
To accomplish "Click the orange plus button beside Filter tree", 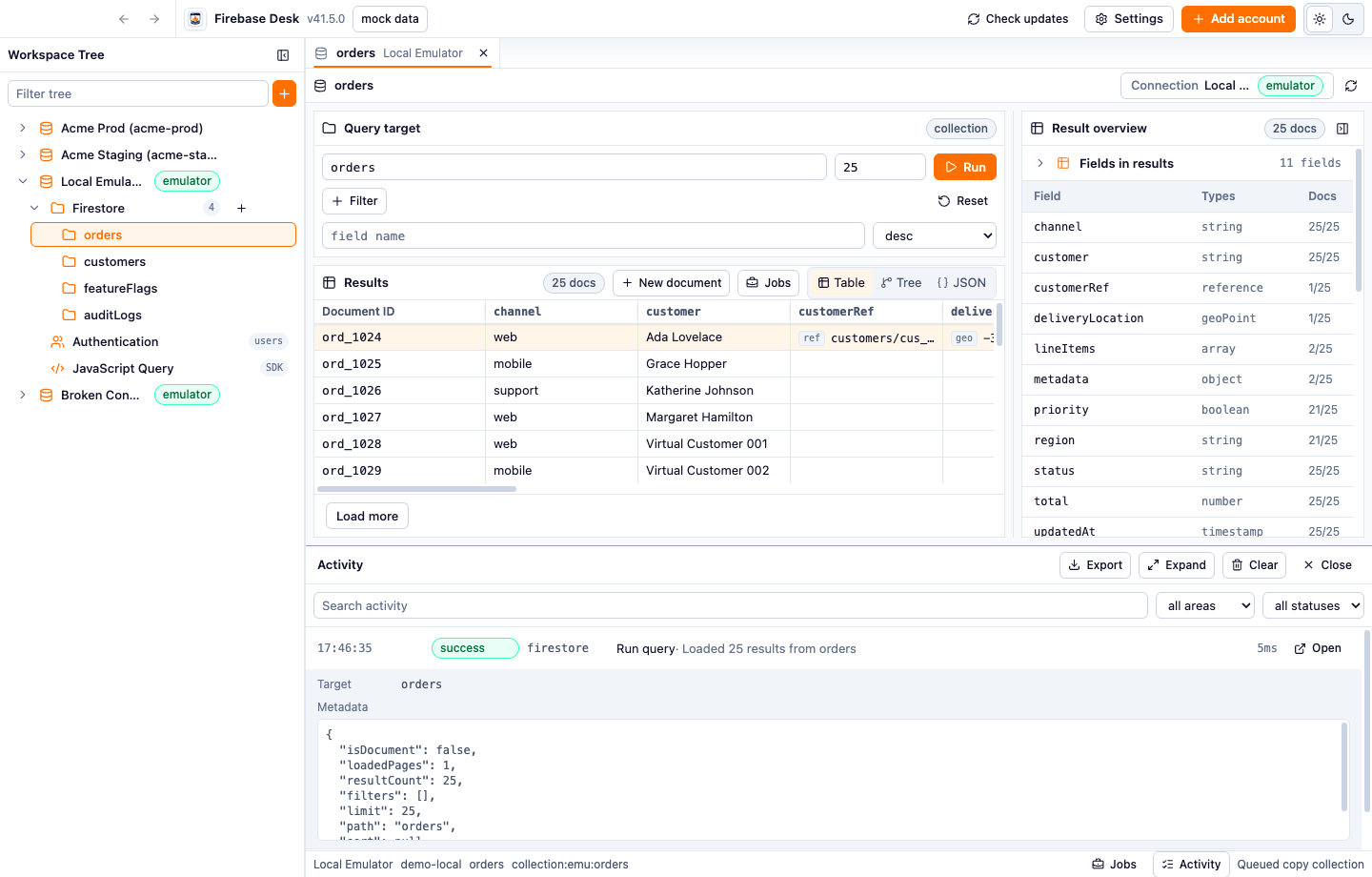I will tap(284, 93).
